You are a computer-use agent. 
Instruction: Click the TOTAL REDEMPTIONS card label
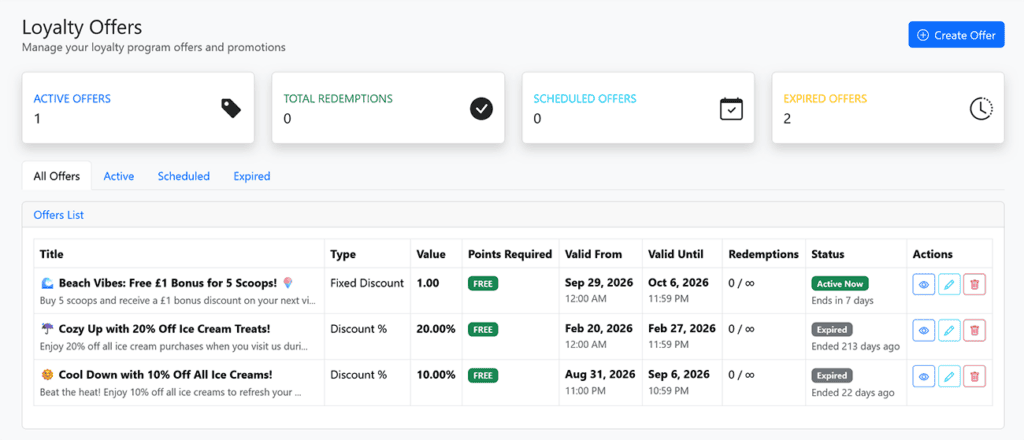[x=338, y=99]
